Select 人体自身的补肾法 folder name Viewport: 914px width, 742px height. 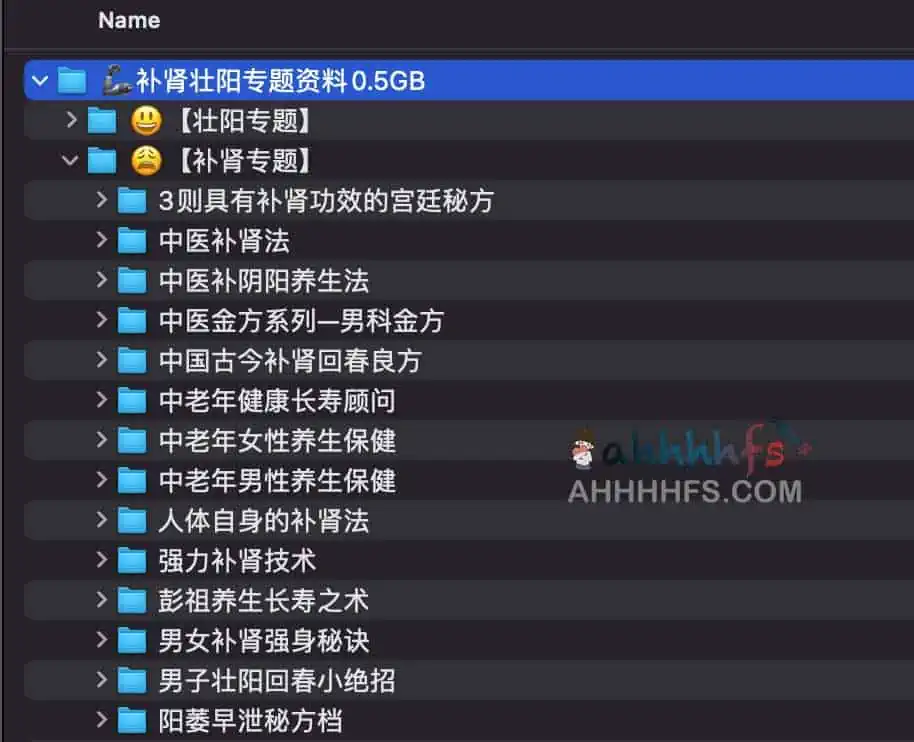point(263,521)
